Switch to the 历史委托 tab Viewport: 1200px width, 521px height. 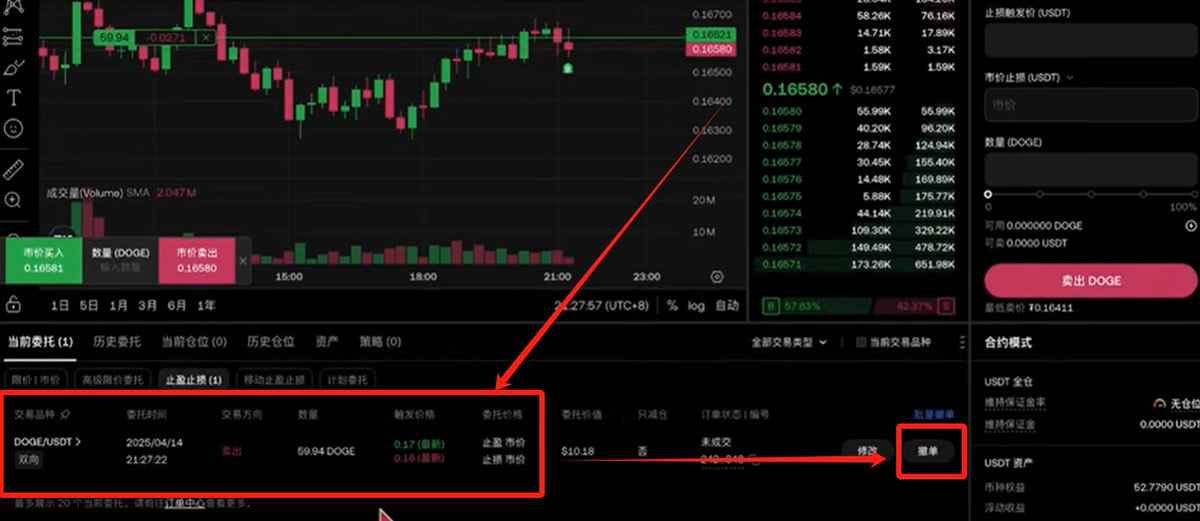pos(117,342)
